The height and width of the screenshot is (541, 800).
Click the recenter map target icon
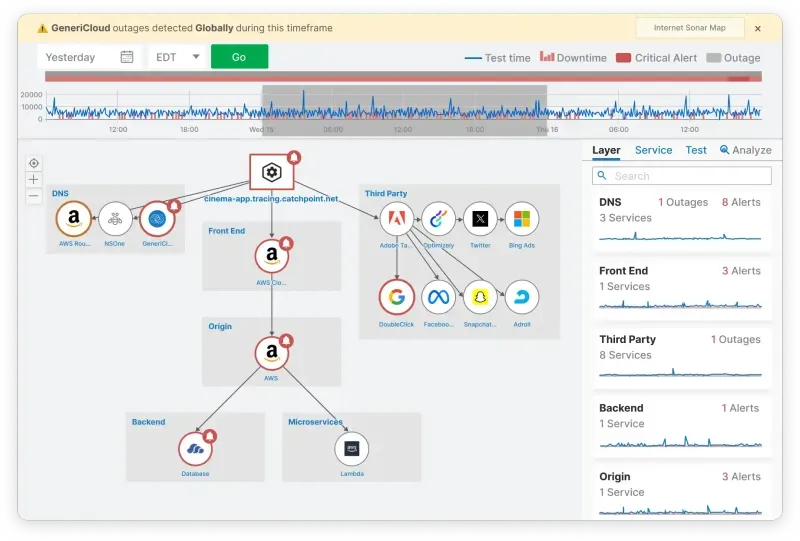(34, 163)
